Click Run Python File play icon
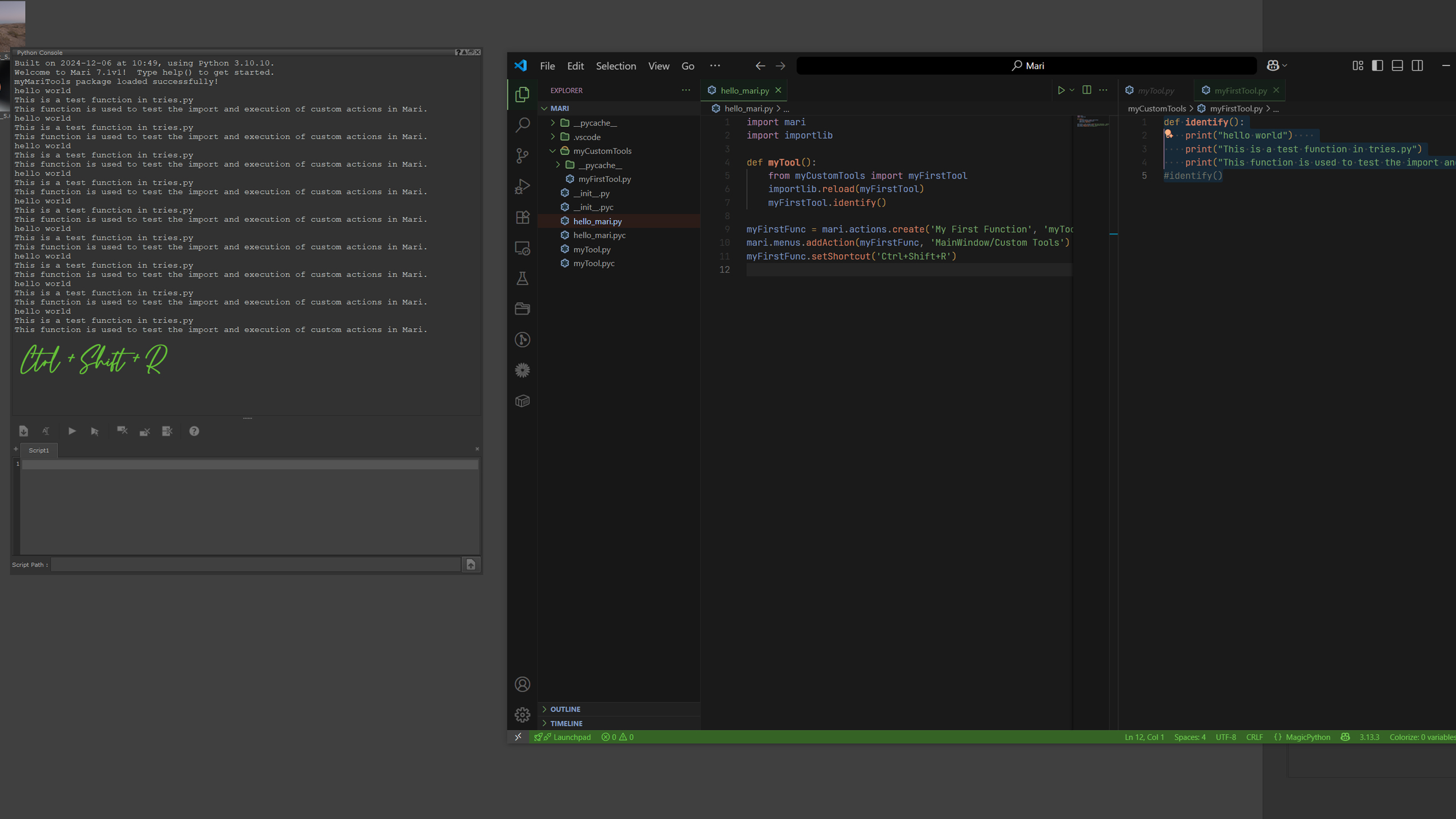 point(1061,90)
